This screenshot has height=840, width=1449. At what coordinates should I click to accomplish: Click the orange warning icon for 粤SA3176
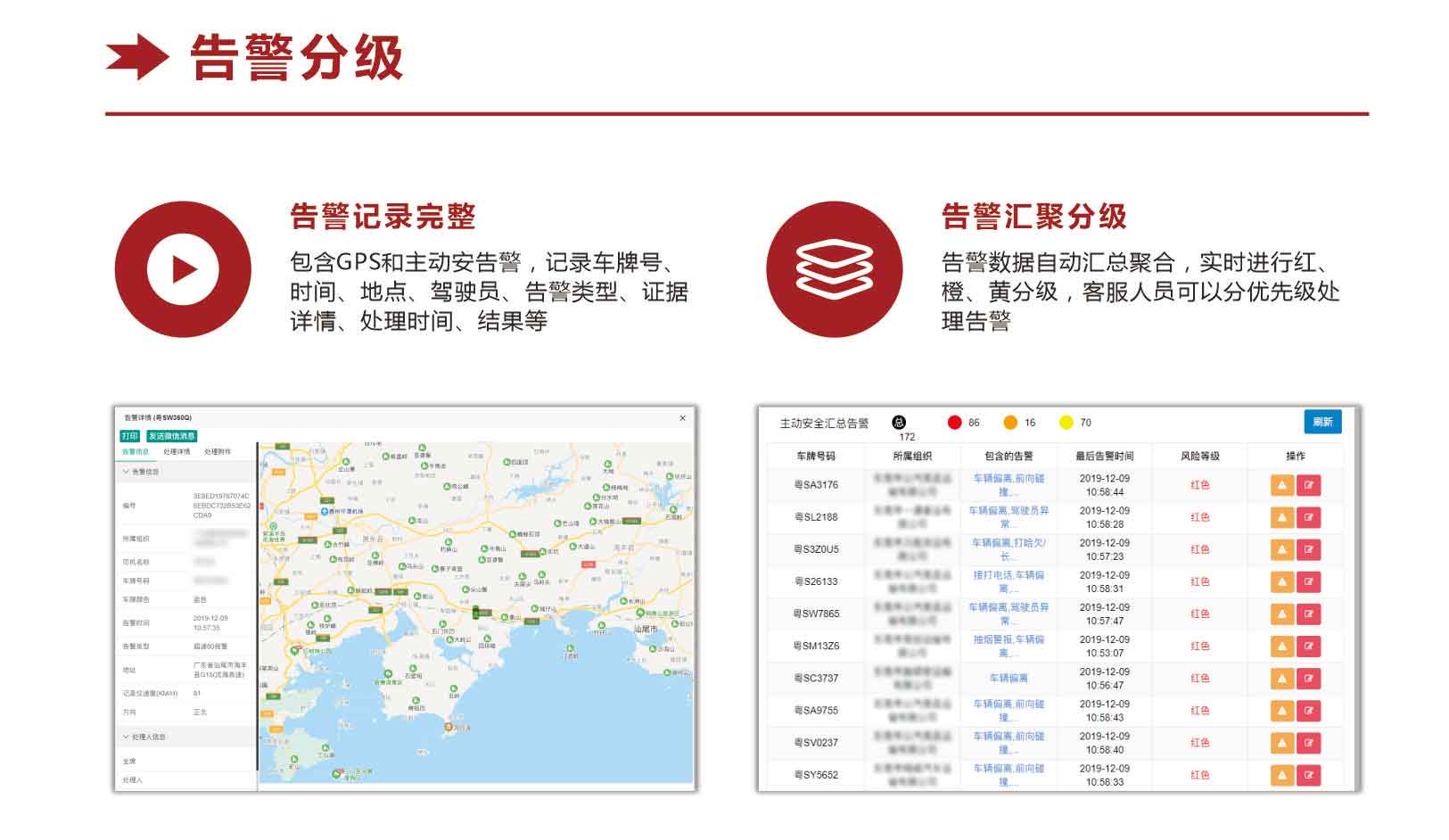click(1281, 485)
